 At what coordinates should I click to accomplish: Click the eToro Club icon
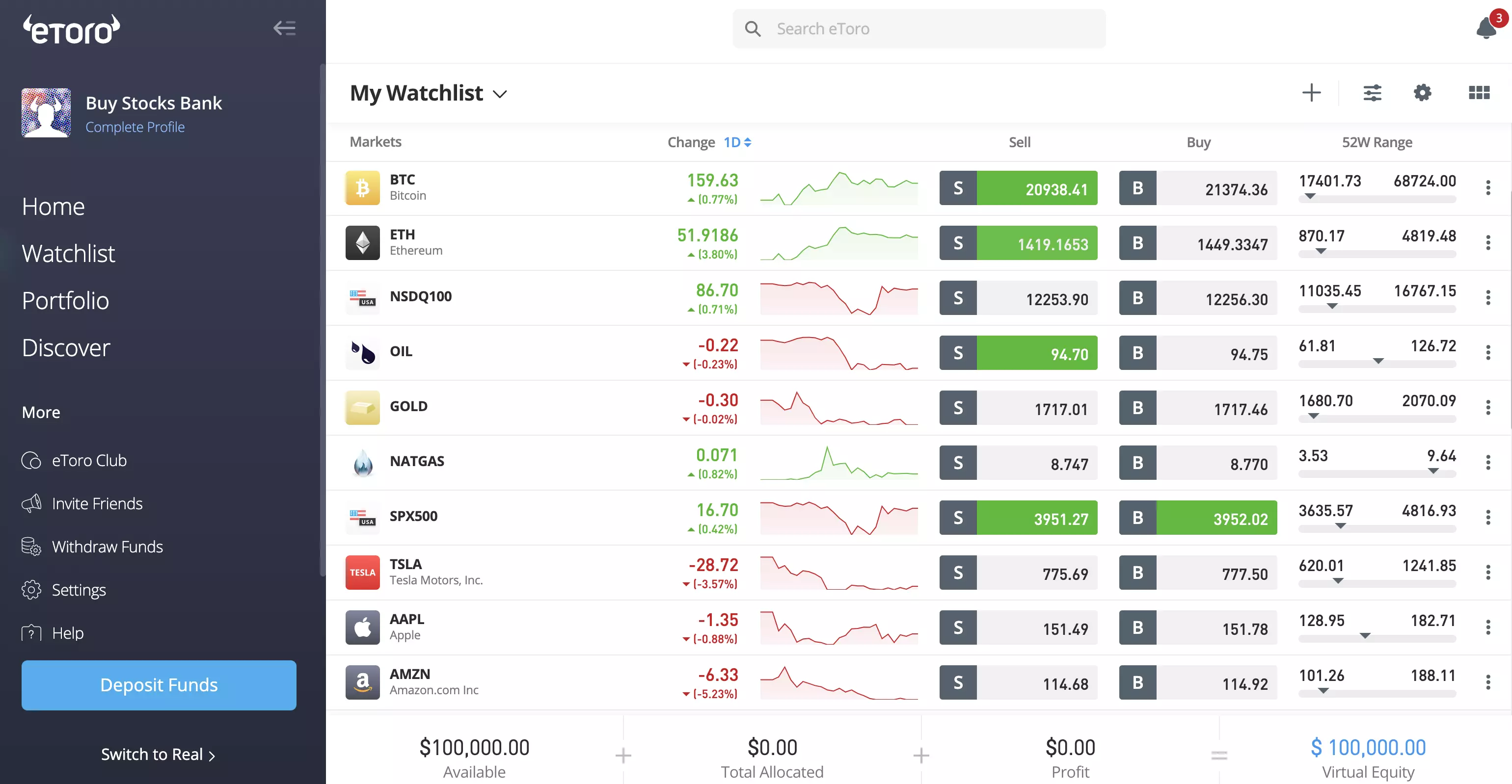click(31, 460)
